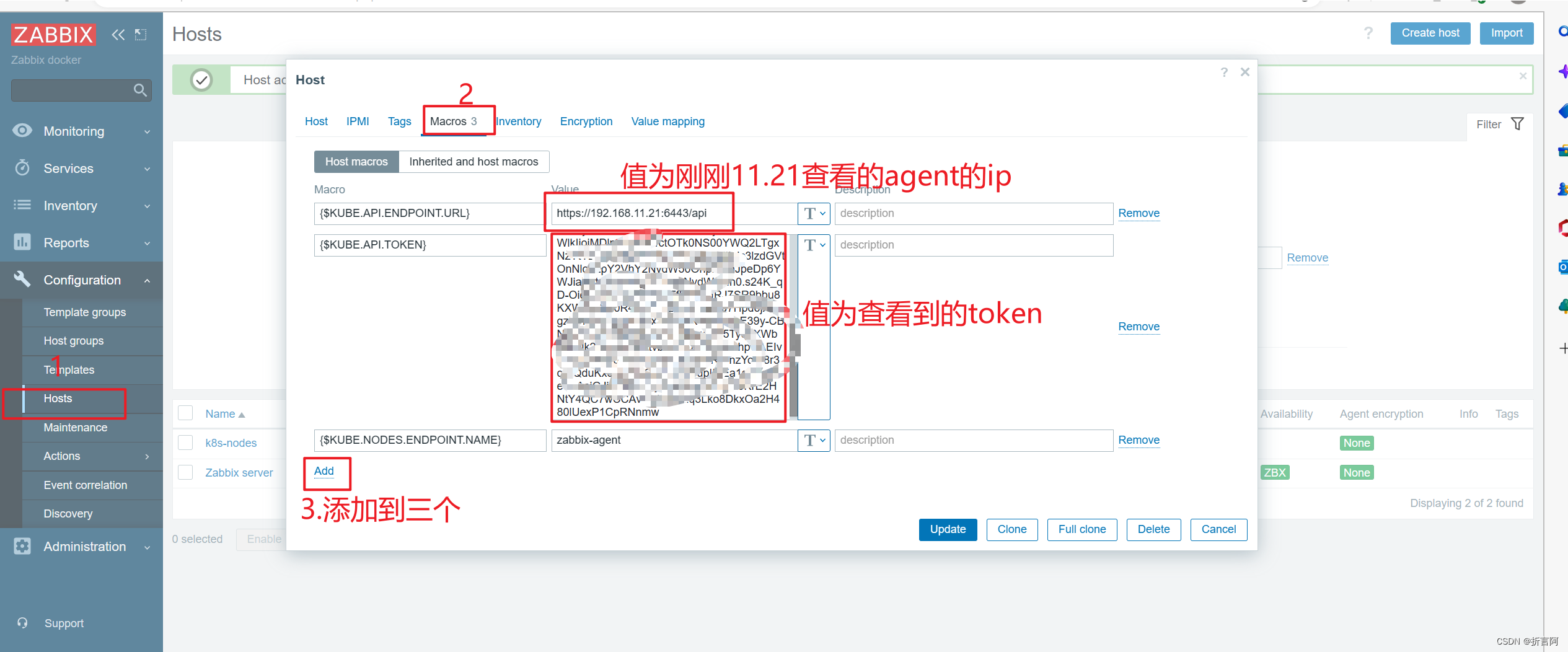Click the Services clock icon
Screen dimensions: 1568x652
coord(22,168)
